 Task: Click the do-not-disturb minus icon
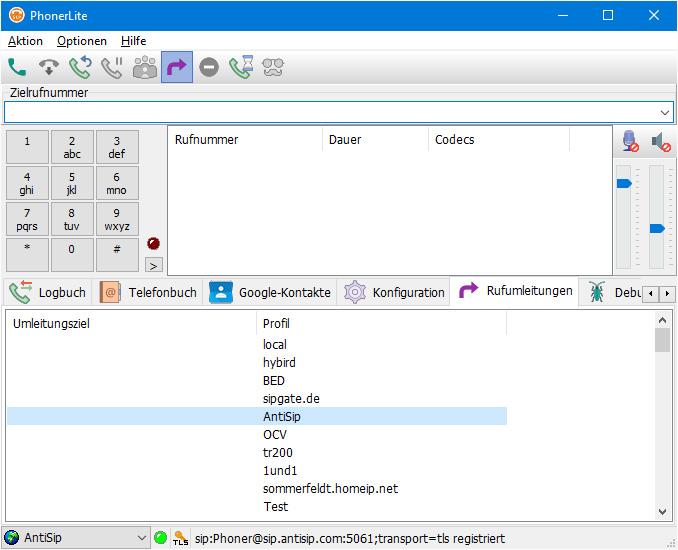209,68
